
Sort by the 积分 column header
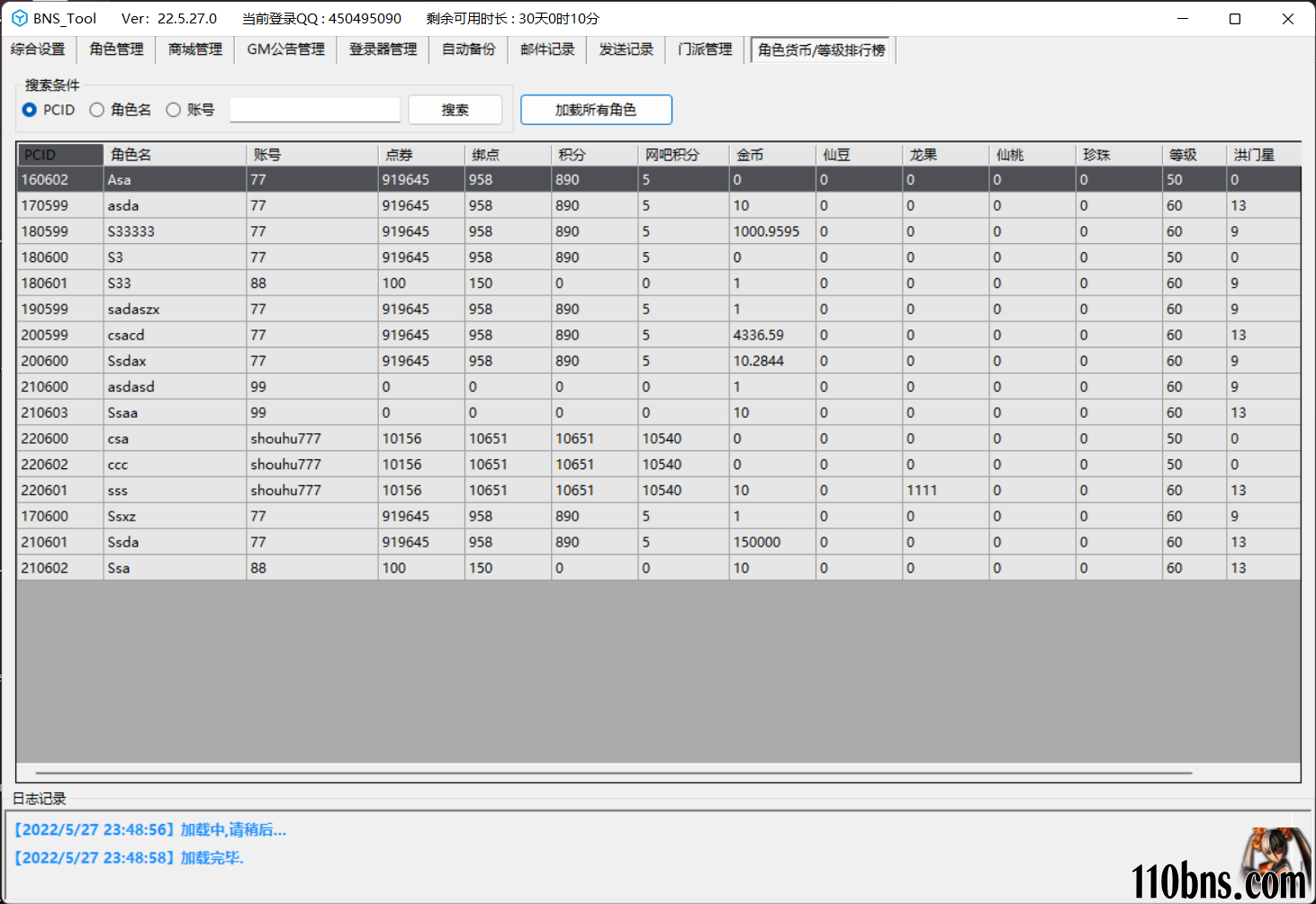click(595, 155)
